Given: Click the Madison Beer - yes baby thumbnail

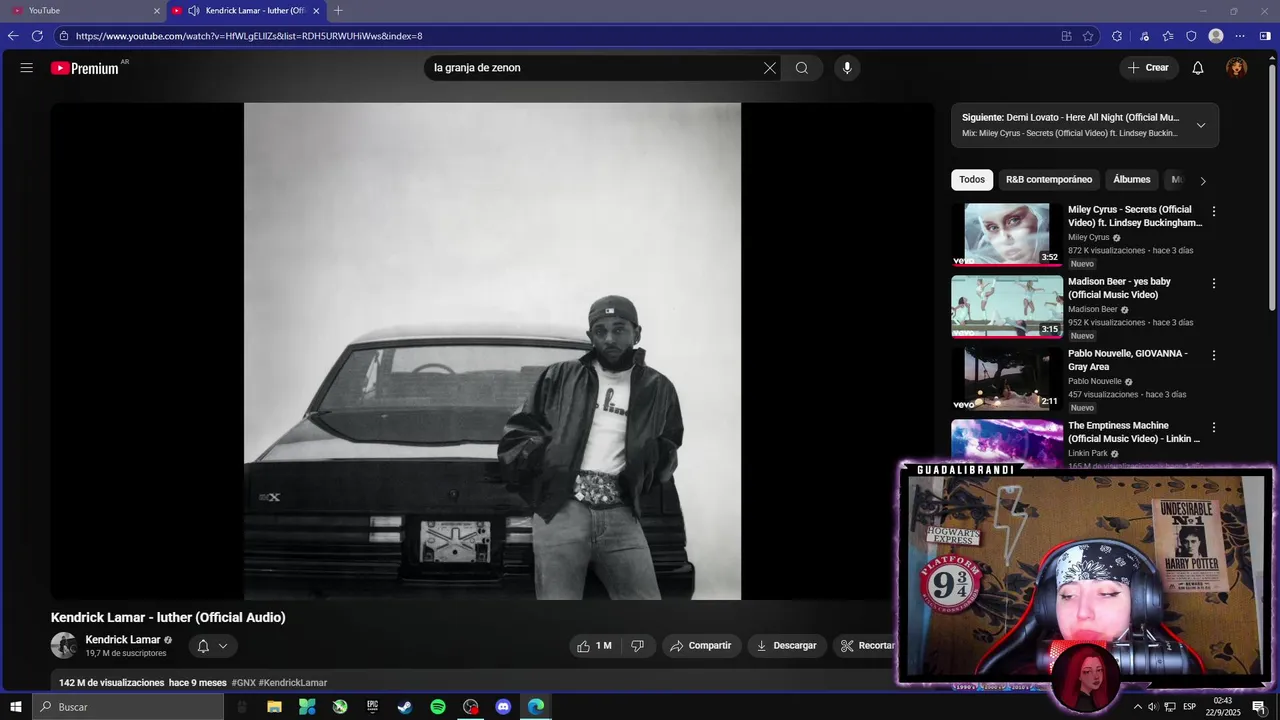Looking at the screenshot, I should tap(1007, 307).
